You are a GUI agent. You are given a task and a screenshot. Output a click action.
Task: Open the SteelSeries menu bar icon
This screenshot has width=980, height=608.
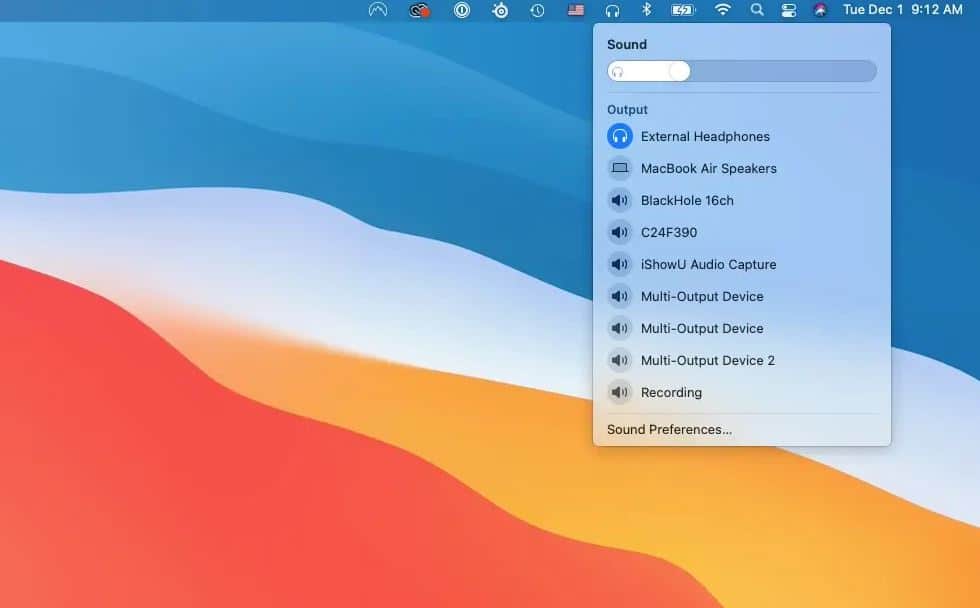pyautogui.click(x=500, y=10)
